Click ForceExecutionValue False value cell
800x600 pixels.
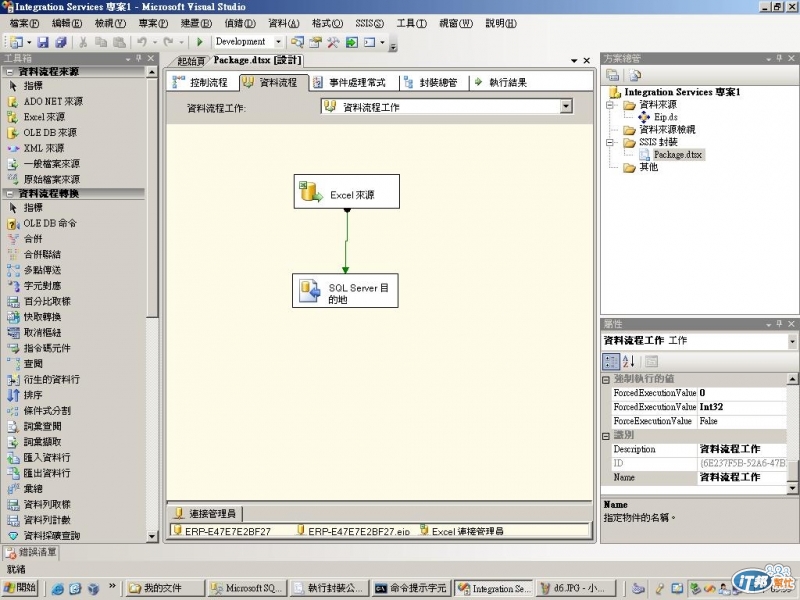click(742, 421)
